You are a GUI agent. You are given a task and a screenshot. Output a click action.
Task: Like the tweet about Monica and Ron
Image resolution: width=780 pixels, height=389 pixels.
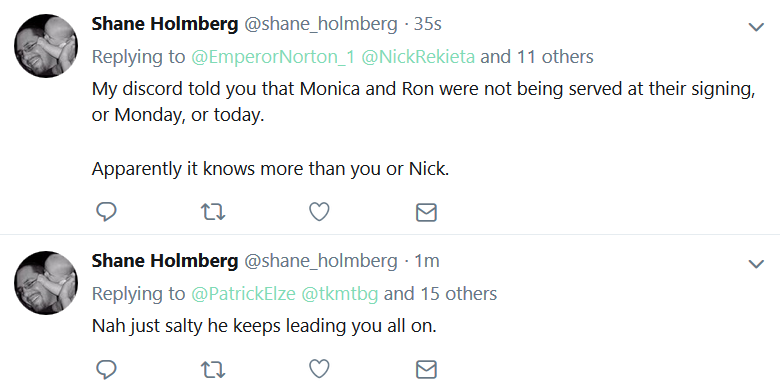point(319,212)
